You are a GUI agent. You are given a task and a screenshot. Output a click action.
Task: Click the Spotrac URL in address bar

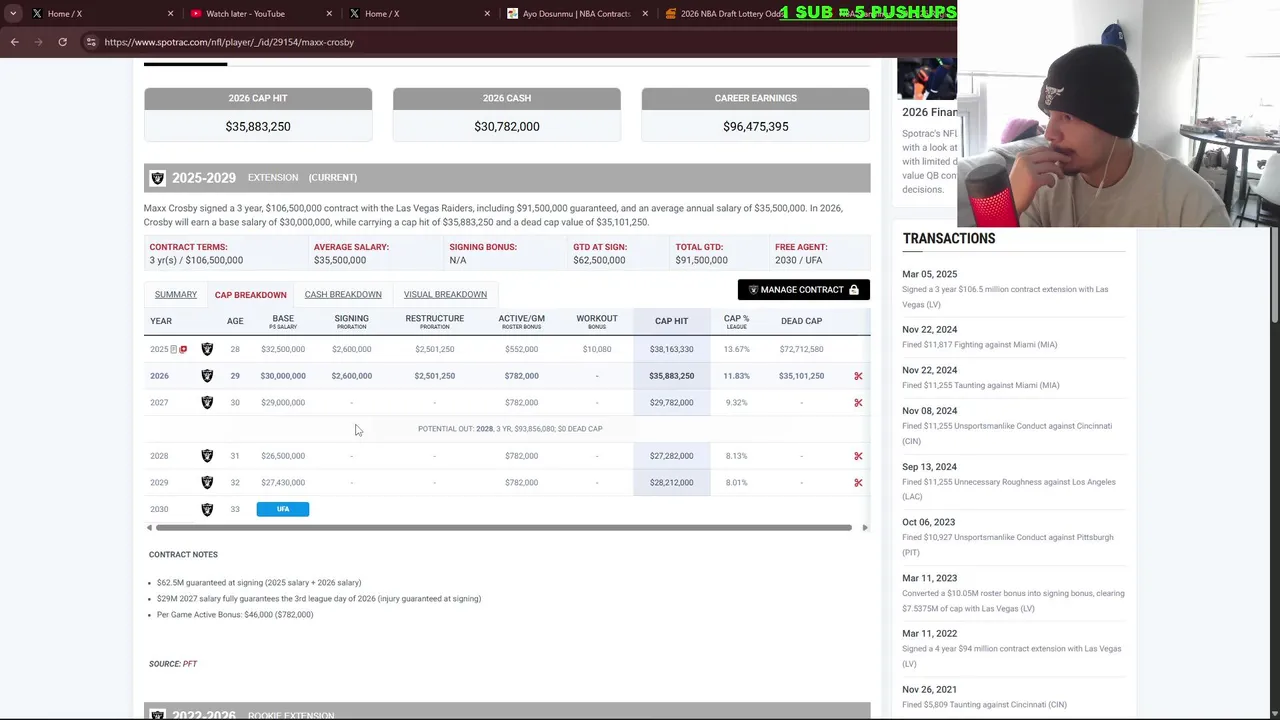coord(229,42)
